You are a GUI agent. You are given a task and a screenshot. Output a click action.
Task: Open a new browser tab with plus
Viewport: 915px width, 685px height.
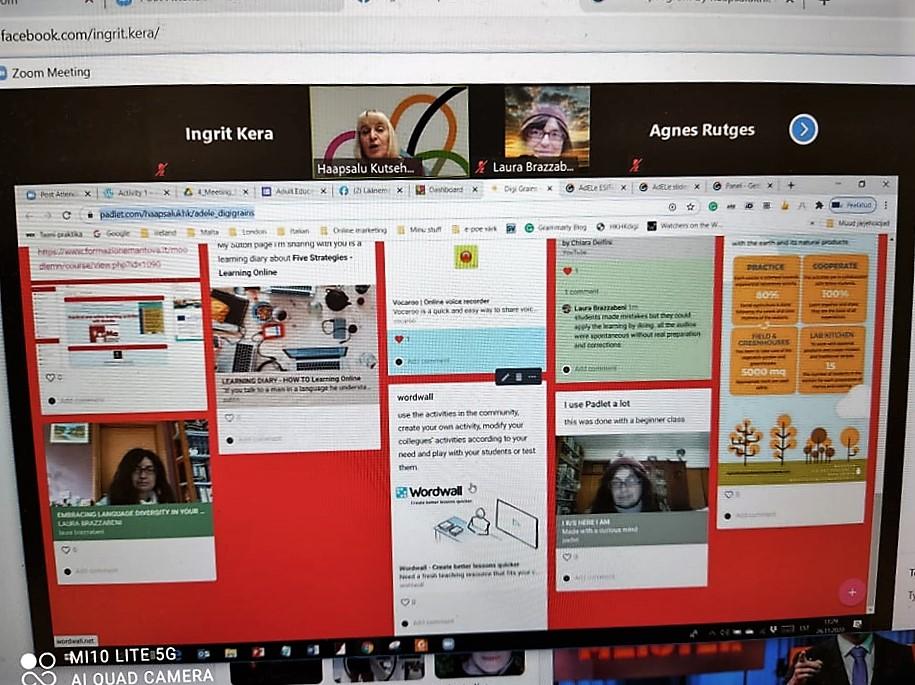point(791,186)
